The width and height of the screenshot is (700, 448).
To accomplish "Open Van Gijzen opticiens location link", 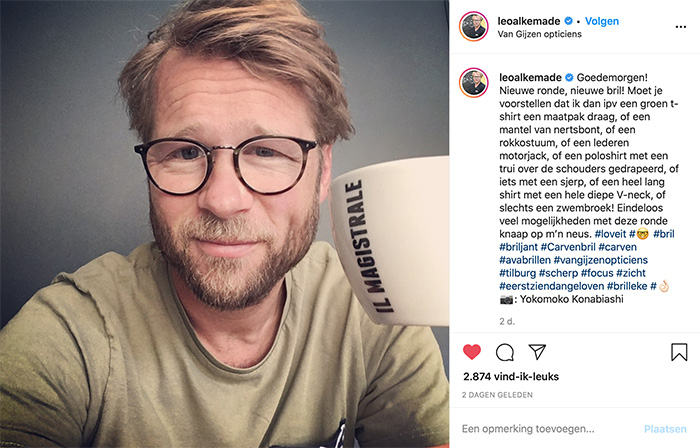I will 539,34.
